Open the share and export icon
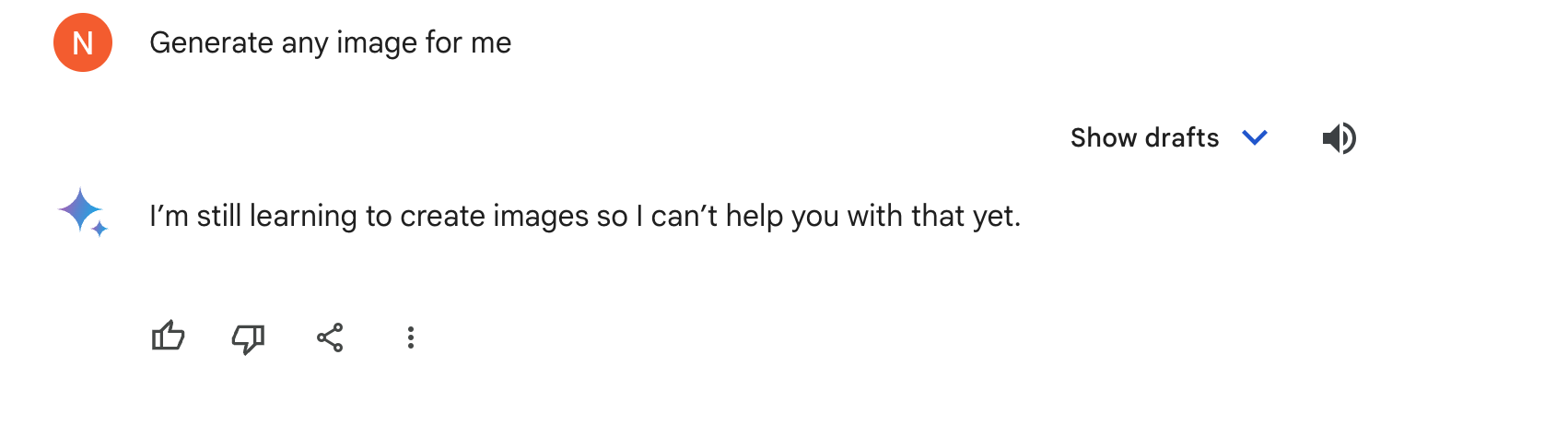This screenshot has height=426, width=1568. pyautogui.click(x=330, y=337)
